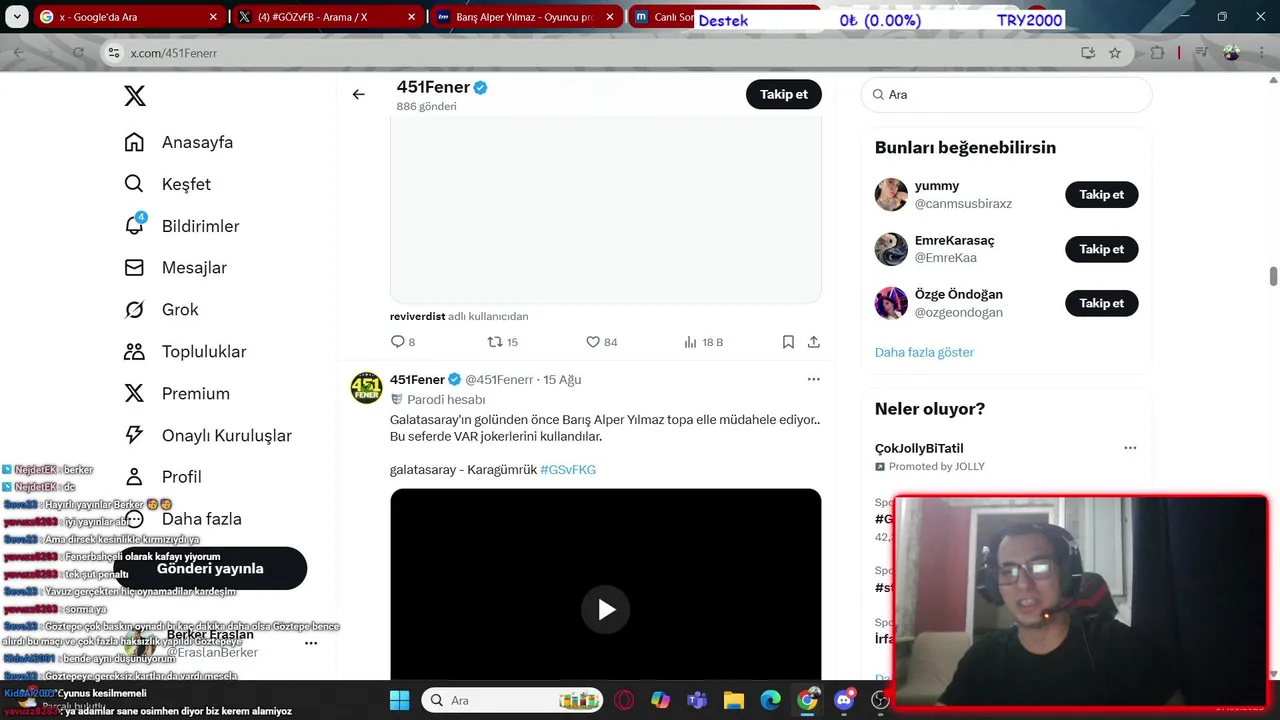Open the X logo home icon
This screenshot has height=720, width=1280.
135,96
